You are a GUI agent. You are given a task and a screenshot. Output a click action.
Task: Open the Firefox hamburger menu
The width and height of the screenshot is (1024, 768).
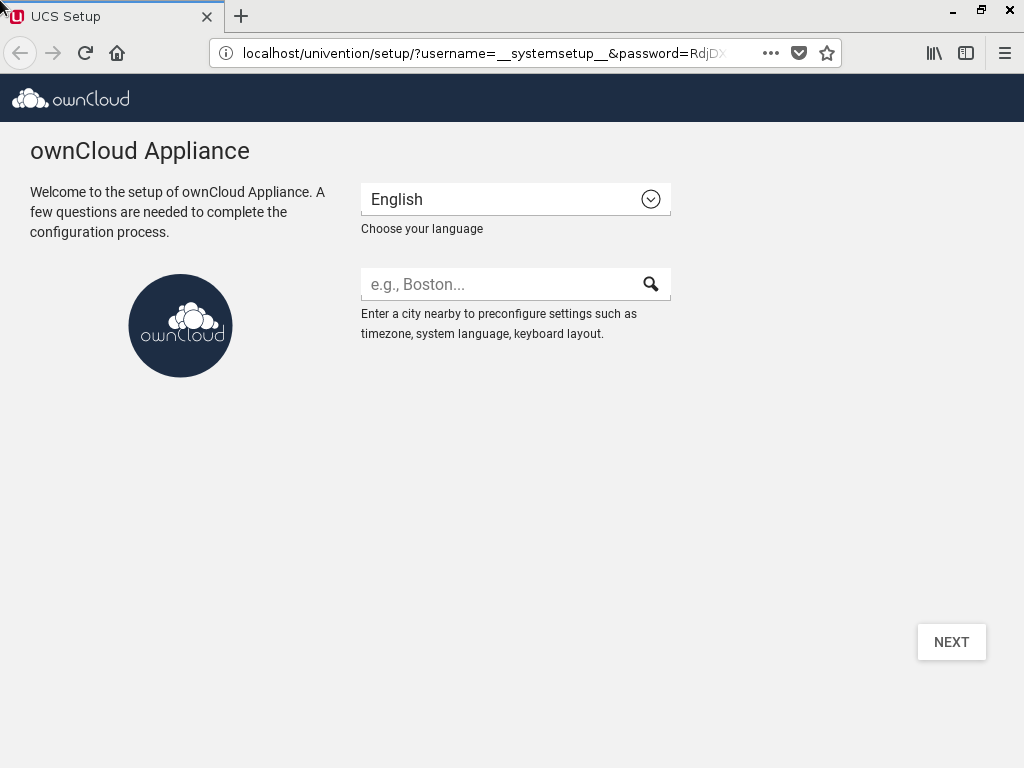pyautogui.click(x=1005, y=53)
